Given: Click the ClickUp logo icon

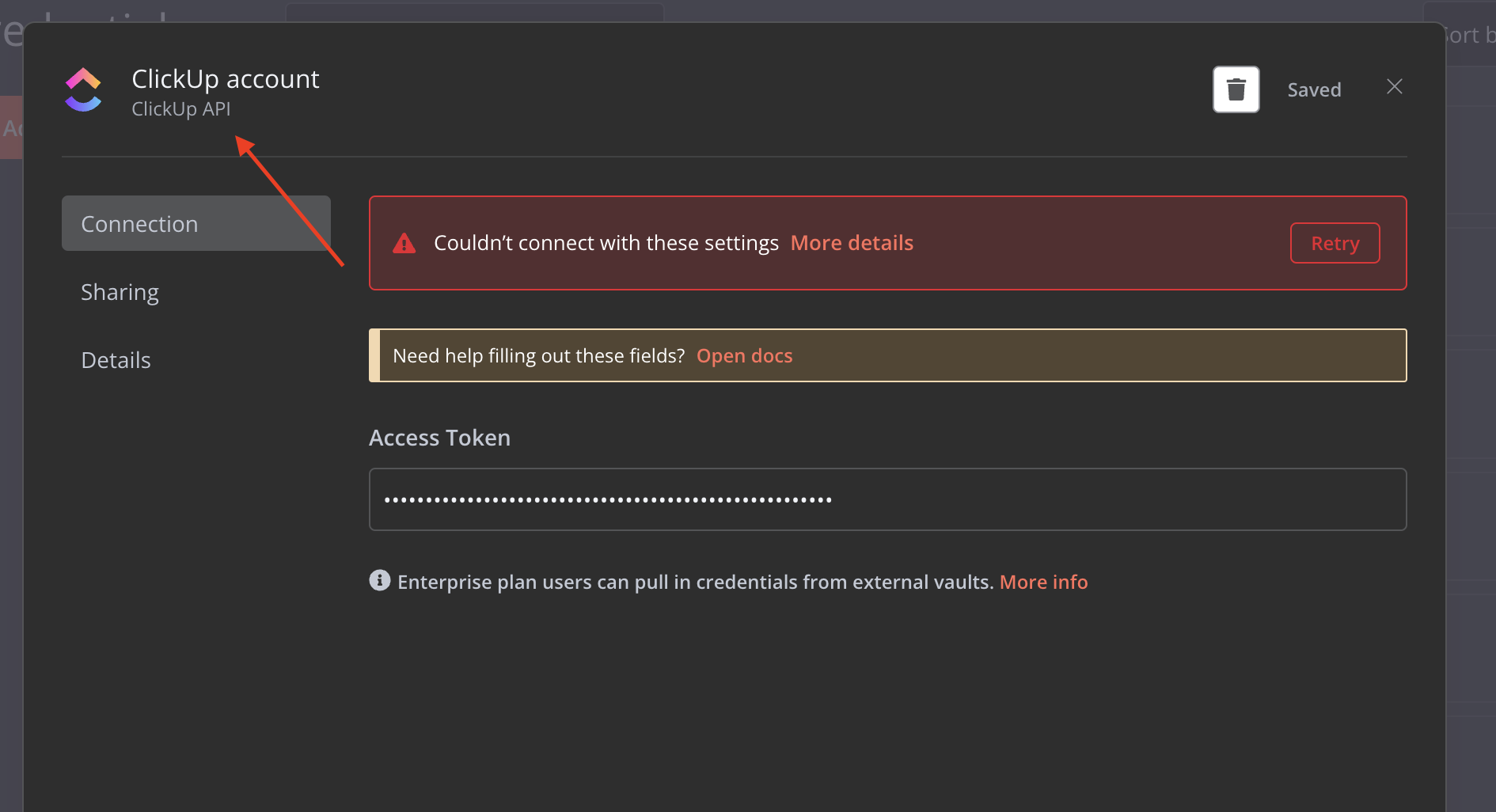Looking at the screenshot, I should (x=83, y=89).
